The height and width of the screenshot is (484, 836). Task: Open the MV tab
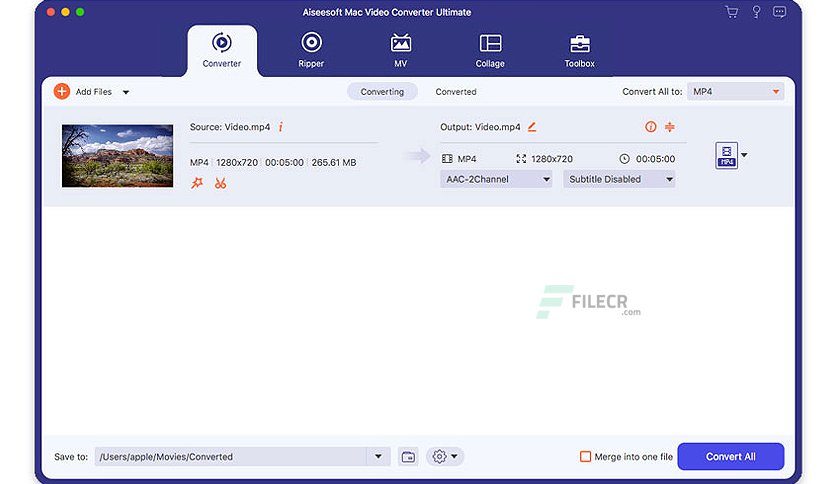pos(400,51)
